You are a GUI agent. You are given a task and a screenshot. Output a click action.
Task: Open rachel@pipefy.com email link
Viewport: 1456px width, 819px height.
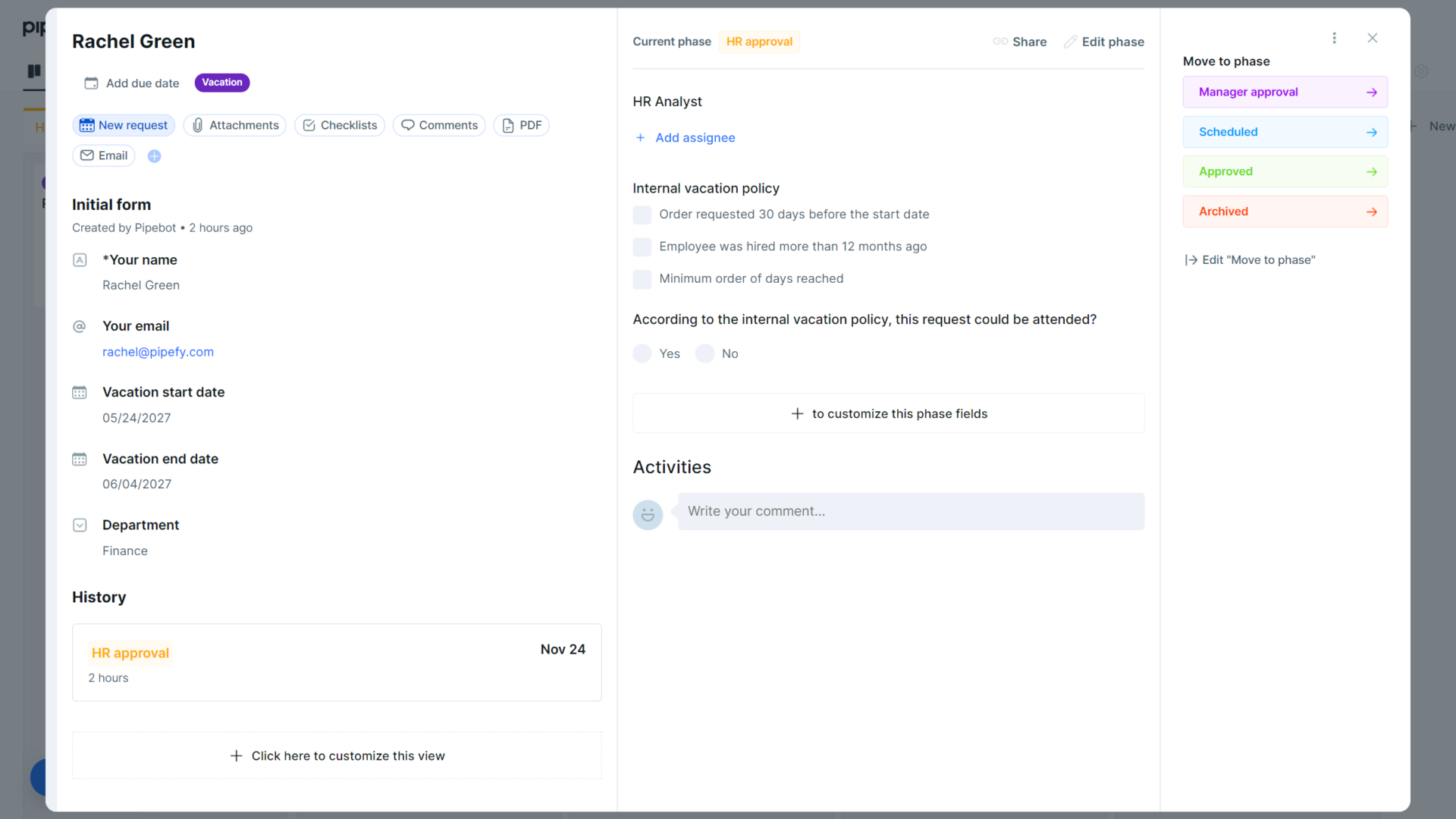click(158, 352)
